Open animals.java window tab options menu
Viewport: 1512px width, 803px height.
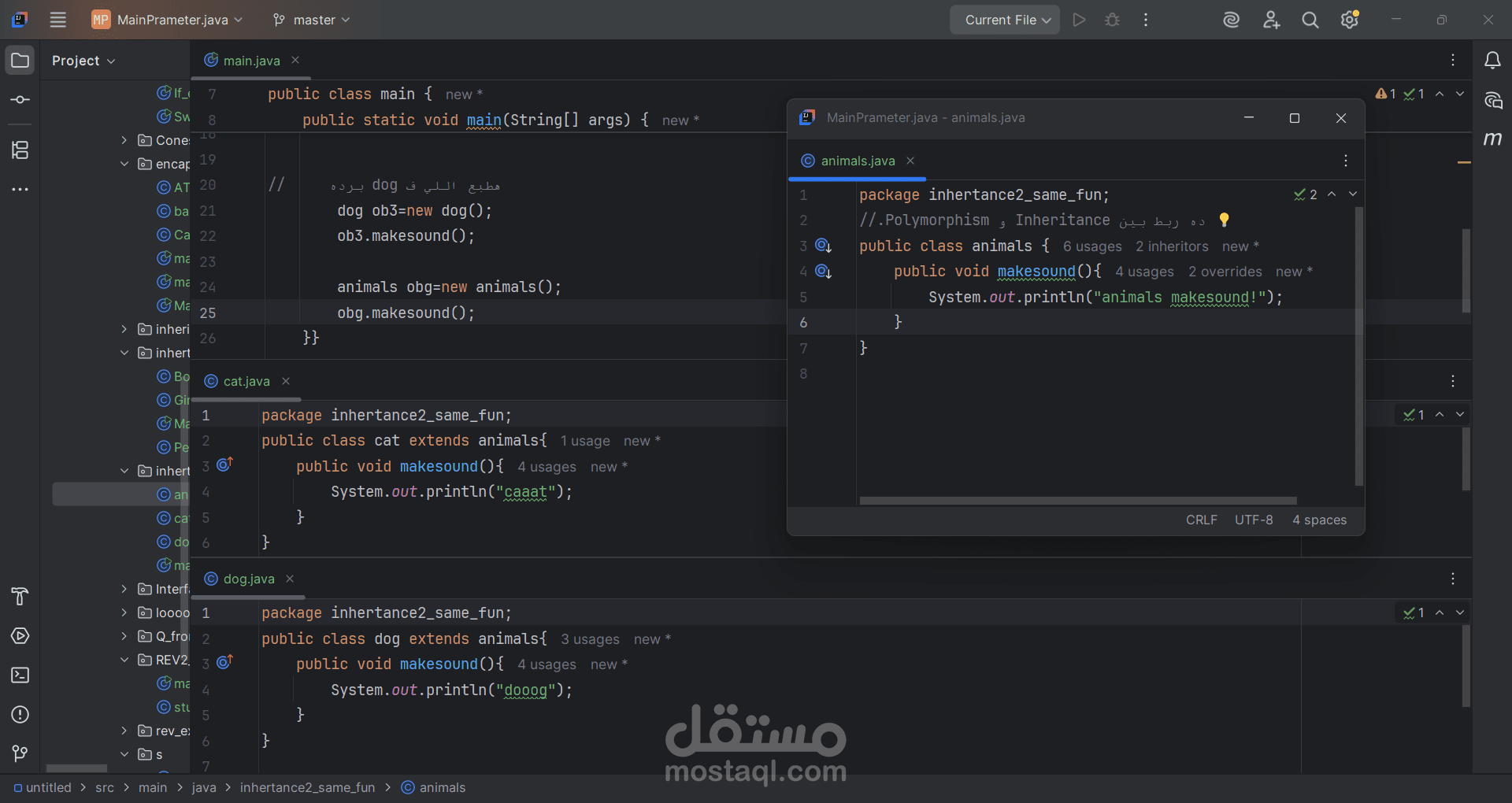1346,161
